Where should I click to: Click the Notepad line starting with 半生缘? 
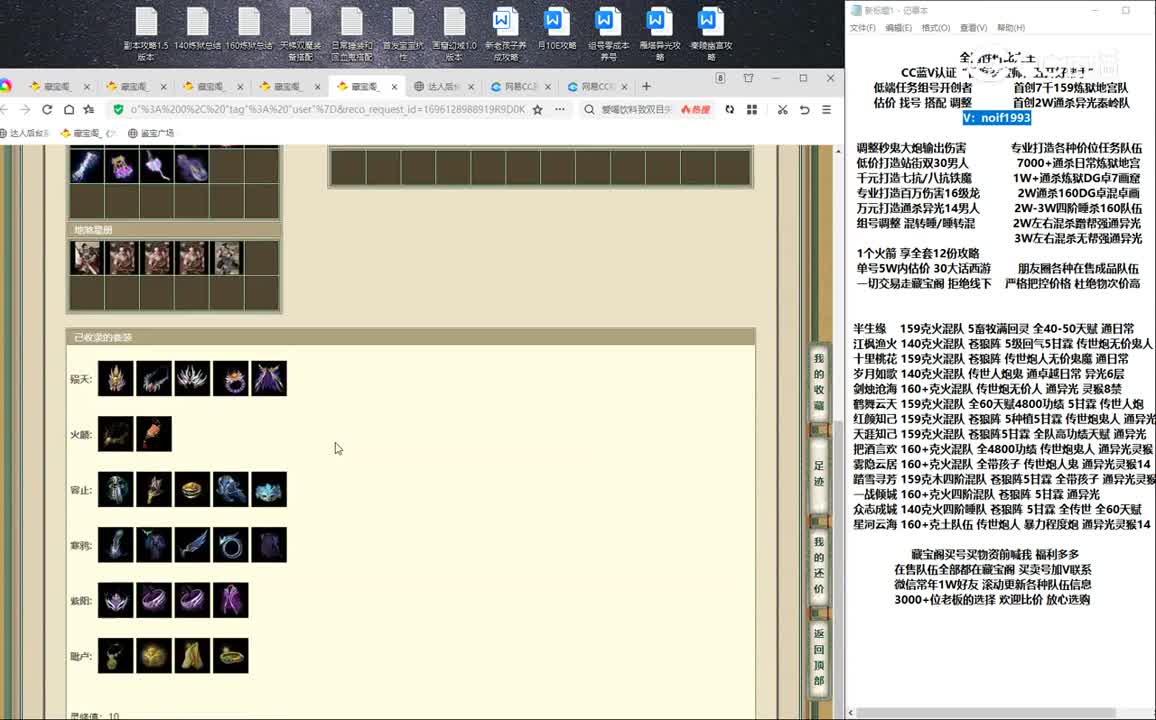(994, 329)
